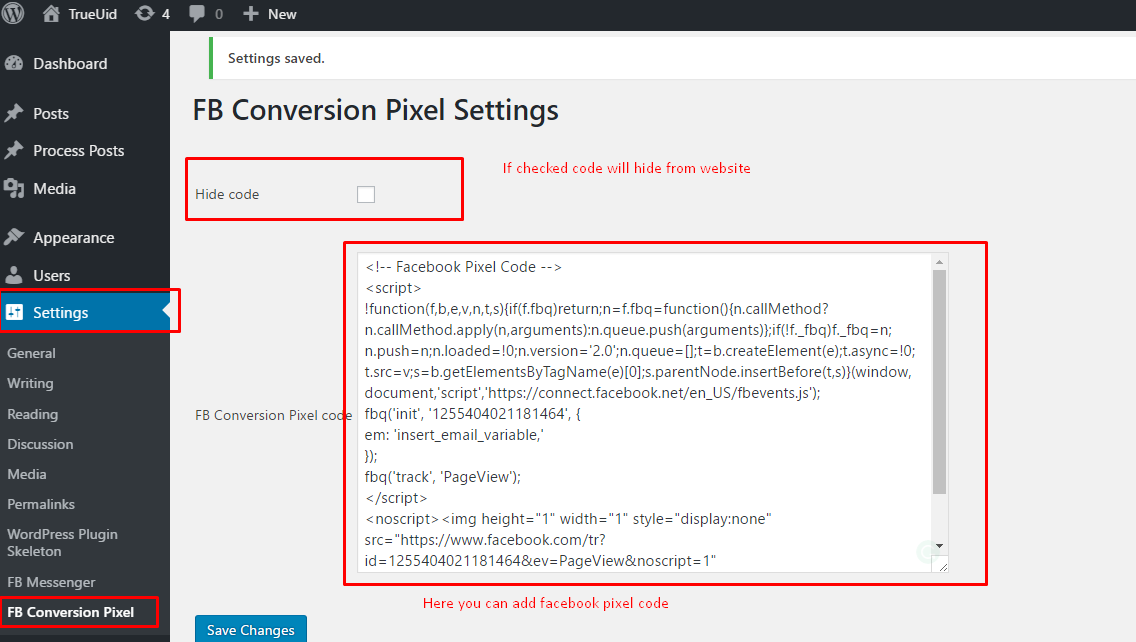Viewport: 1136px width, 642px height.
Task: Go to Reading settings
Action: 33,414
